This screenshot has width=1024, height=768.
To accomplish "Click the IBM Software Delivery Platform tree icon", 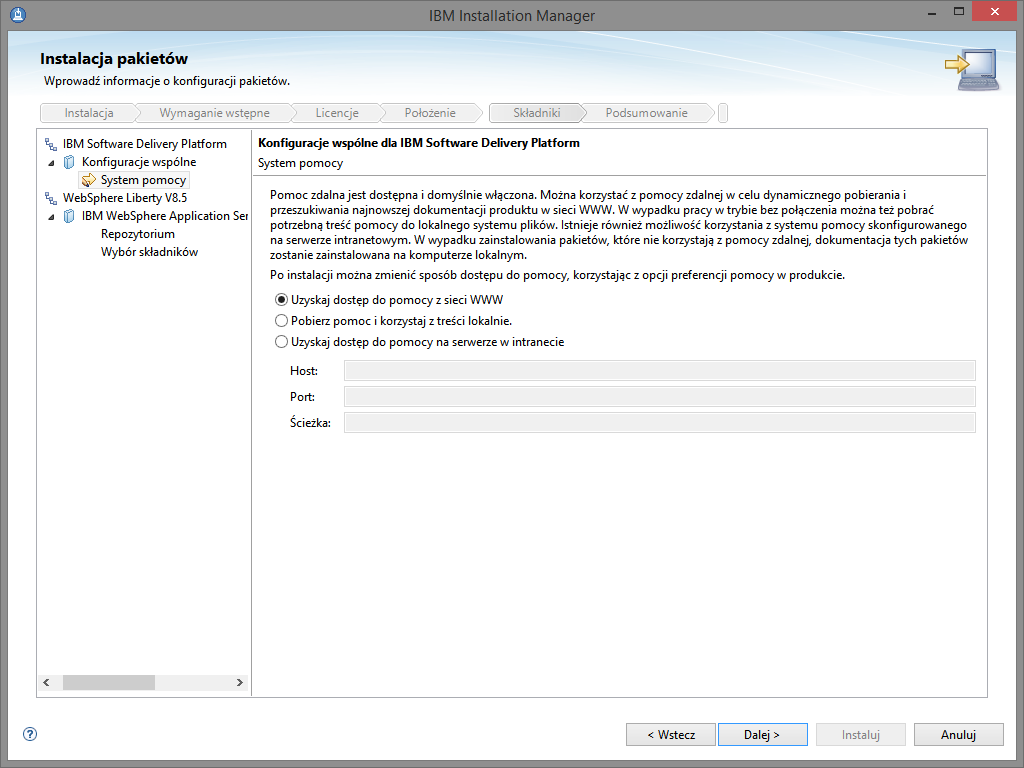I will [51, 144].
